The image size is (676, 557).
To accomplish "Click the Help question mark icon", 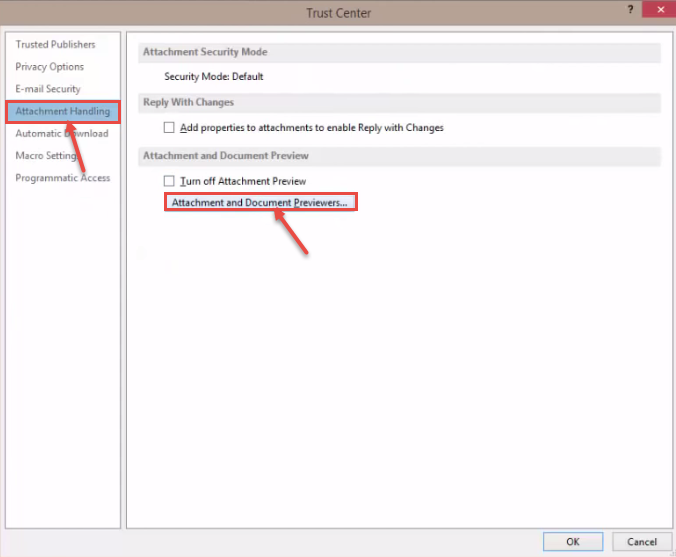I will tap(630, 9).
